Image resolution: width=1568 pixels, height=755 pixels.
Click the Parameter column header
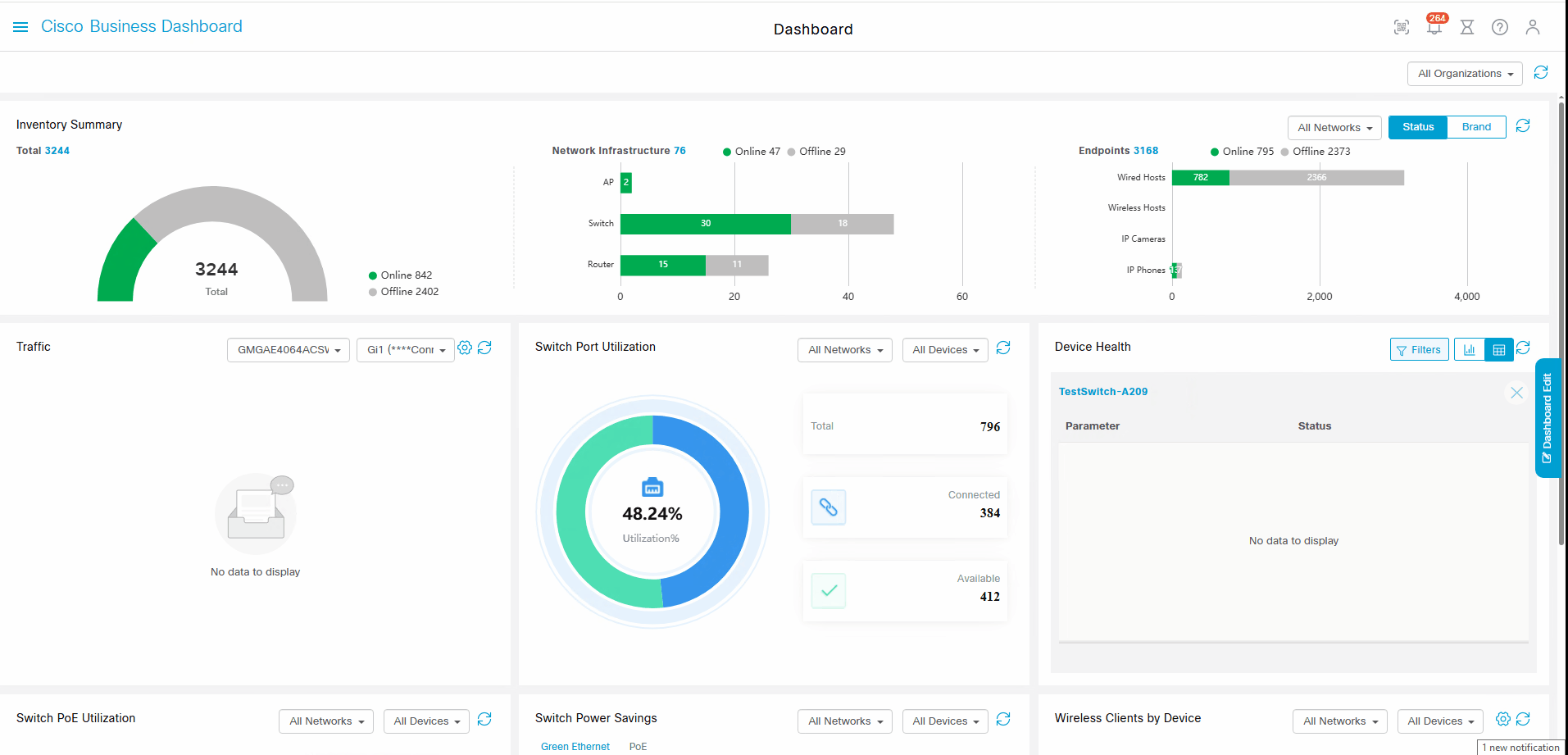click(x=1092, y=426)
